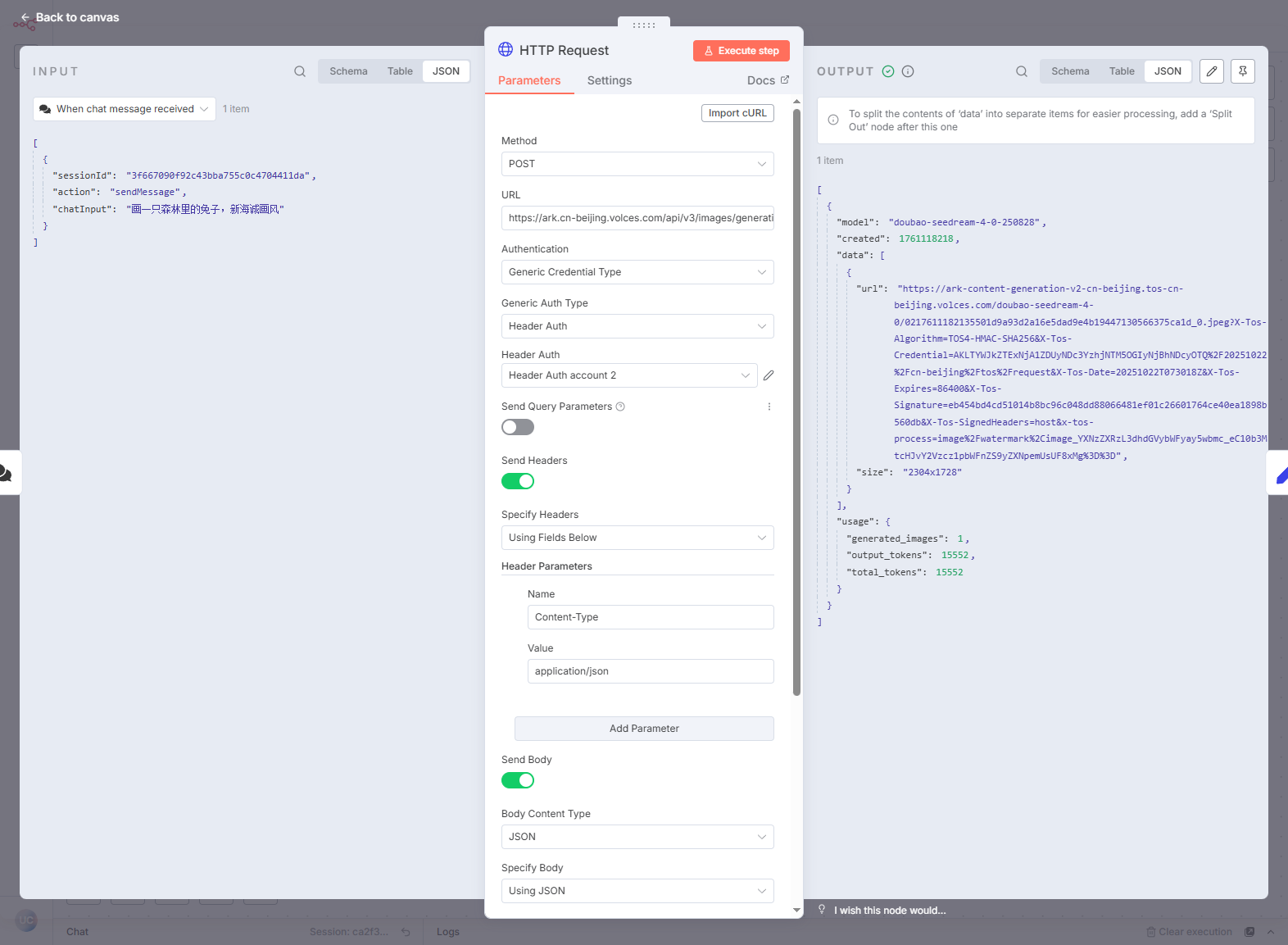Click the chat icon in input node selector
Screen dimensions: 1288x945
(45, 109)
